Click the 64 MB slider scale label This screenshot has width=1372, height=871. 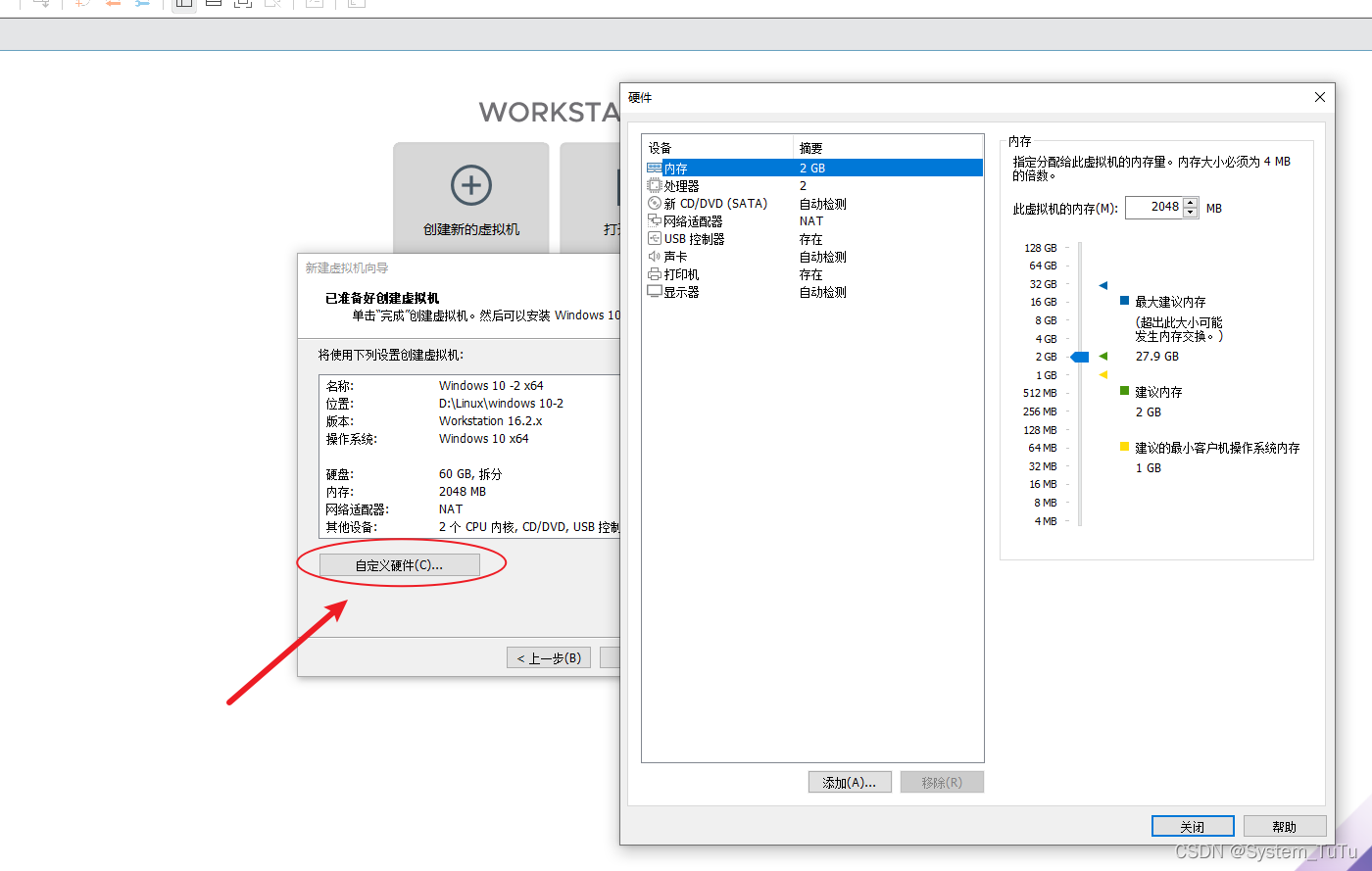(x=1043, y=448)
